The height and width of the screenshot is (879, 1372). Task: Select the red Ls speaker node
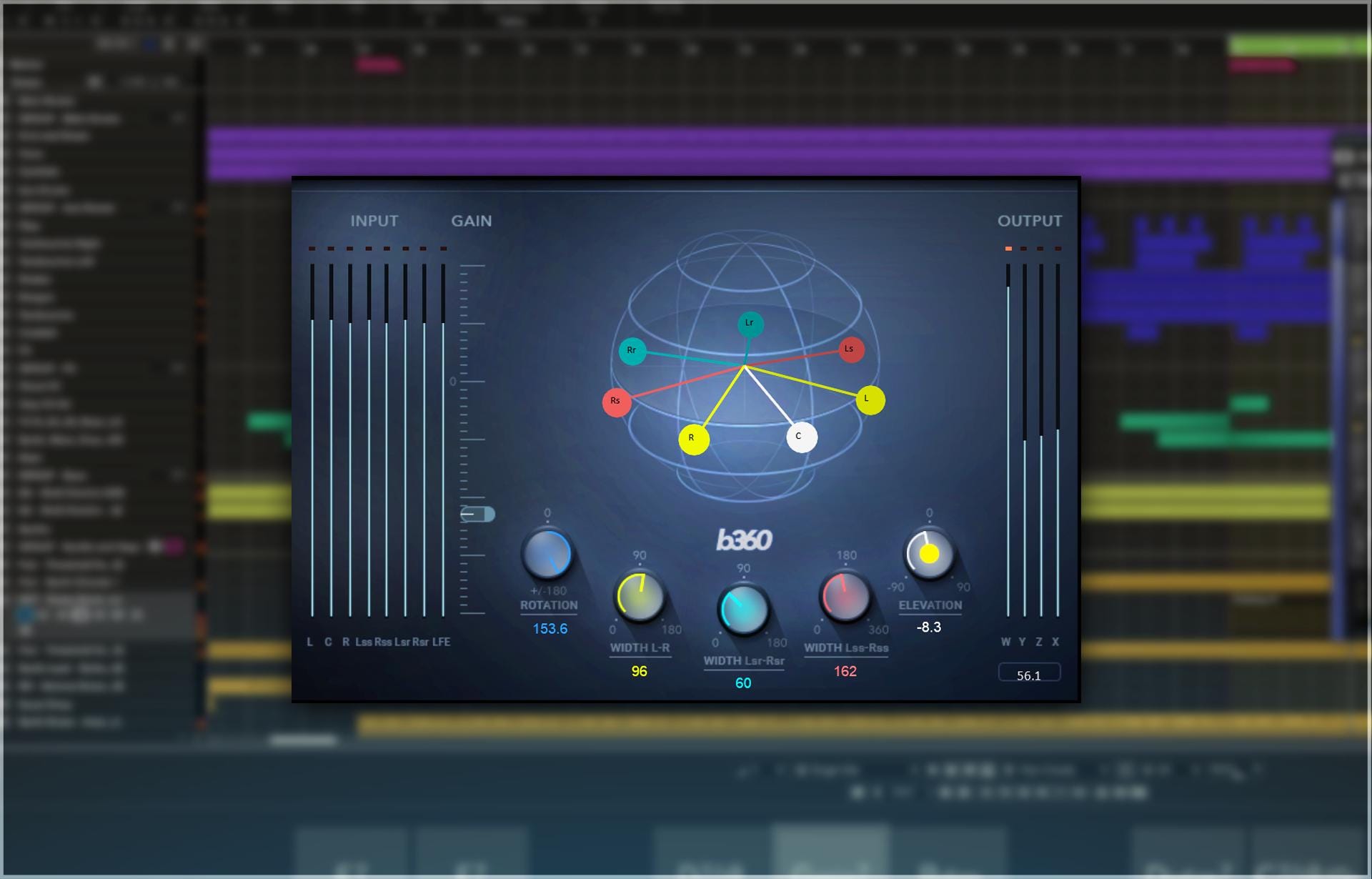point(850,349)
